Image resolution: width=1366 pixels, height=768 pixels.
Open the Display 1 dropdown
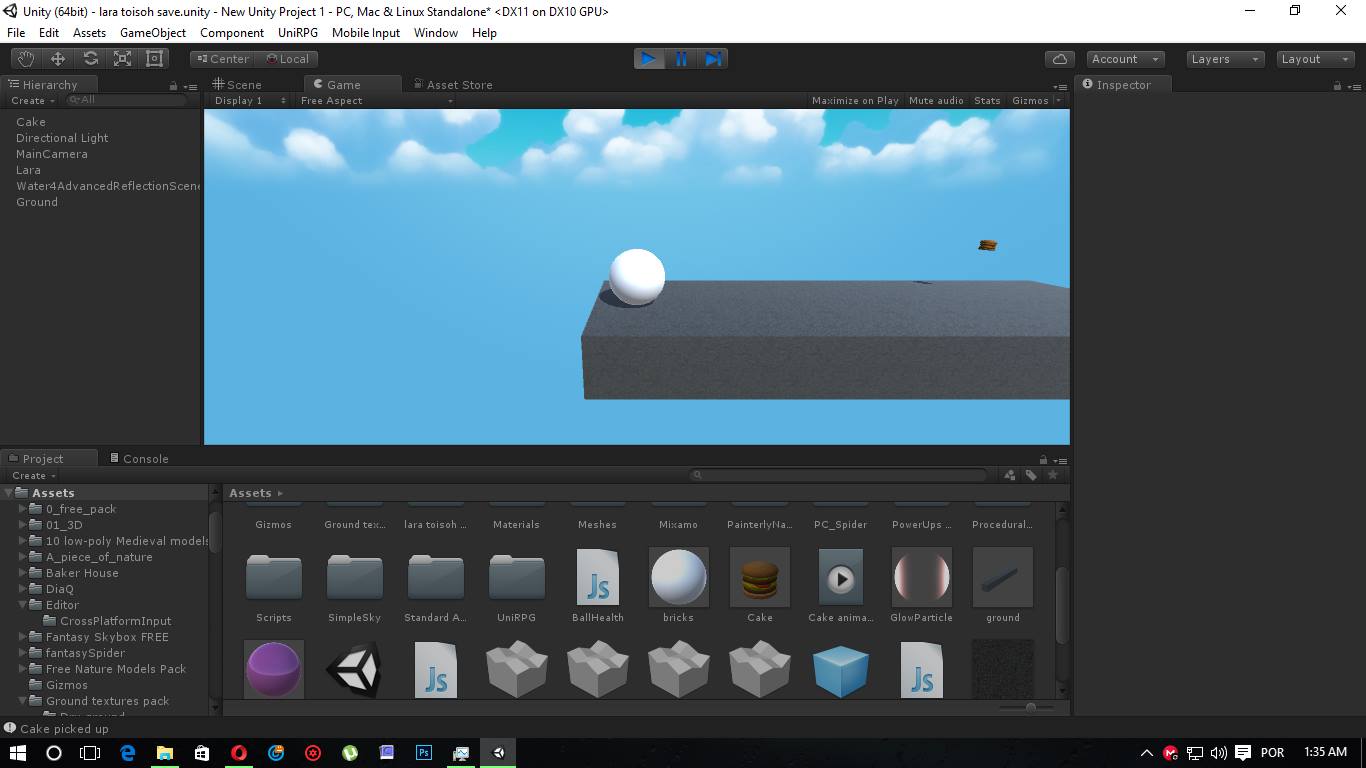pyautogui.click(x=249, y=100)
